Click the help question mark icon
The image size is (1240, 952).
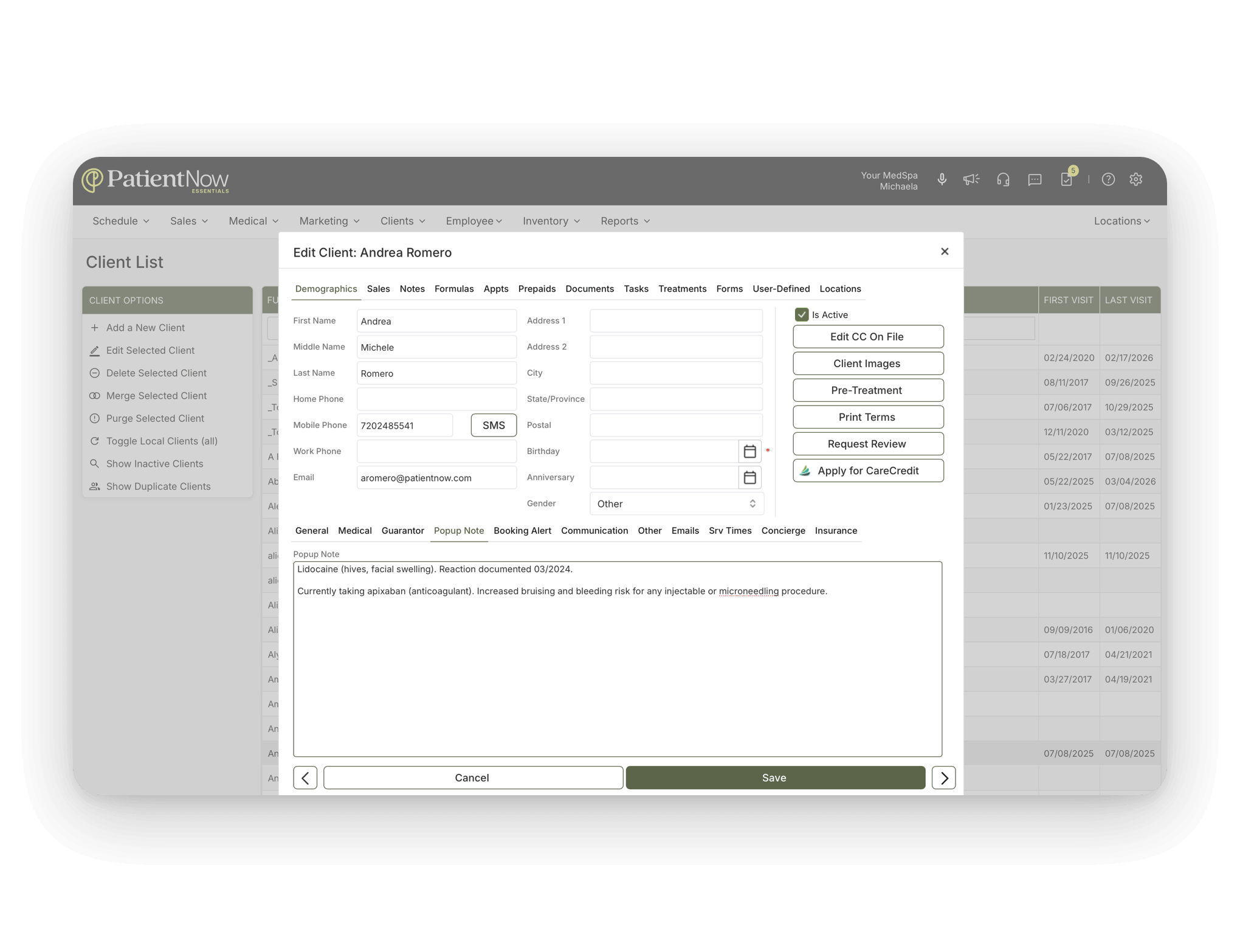pos(1108,179)
